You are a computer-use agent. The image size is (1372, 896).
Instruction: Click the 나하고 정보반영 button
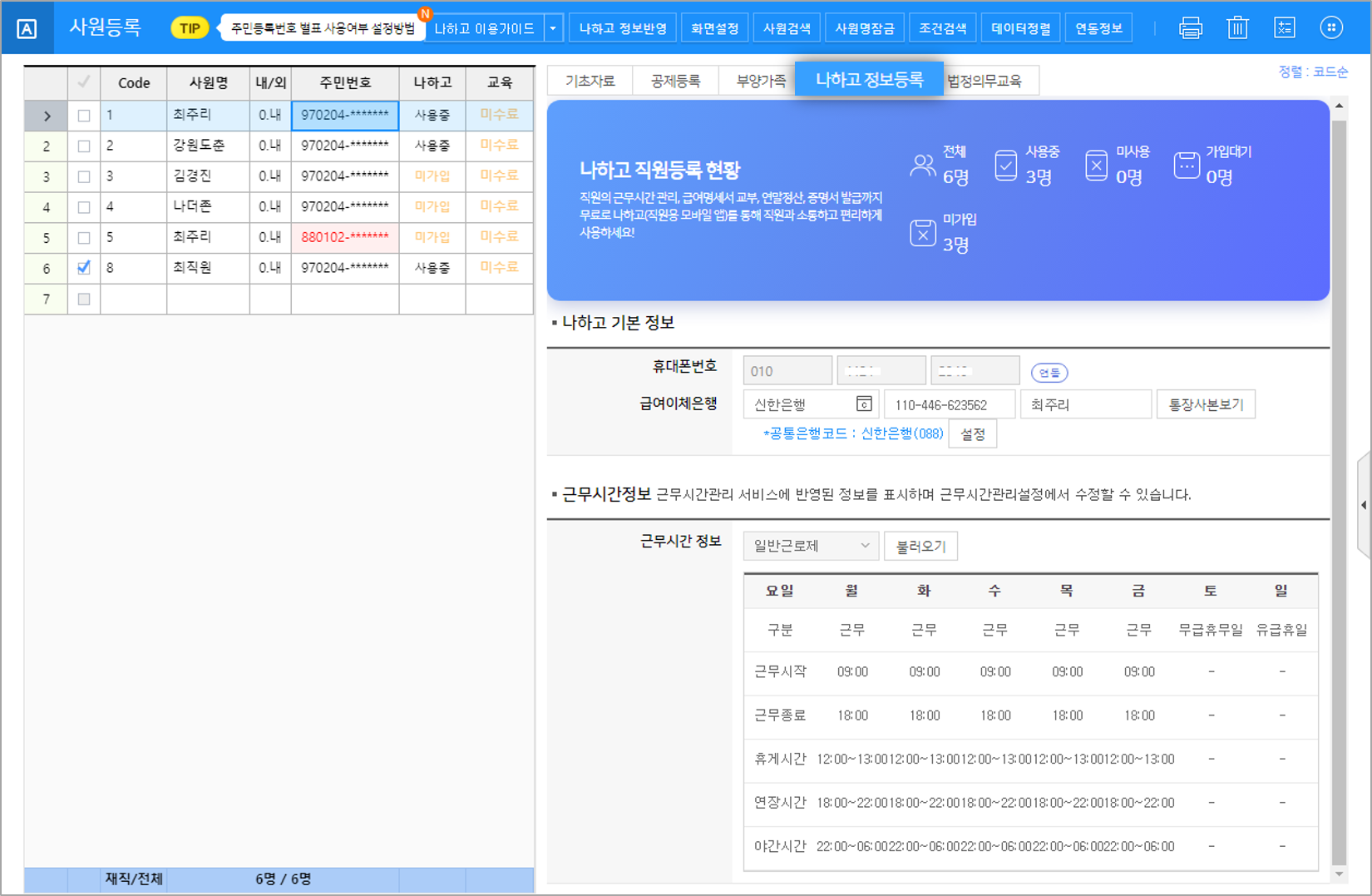pyautogui.click(x=622, y=28)
